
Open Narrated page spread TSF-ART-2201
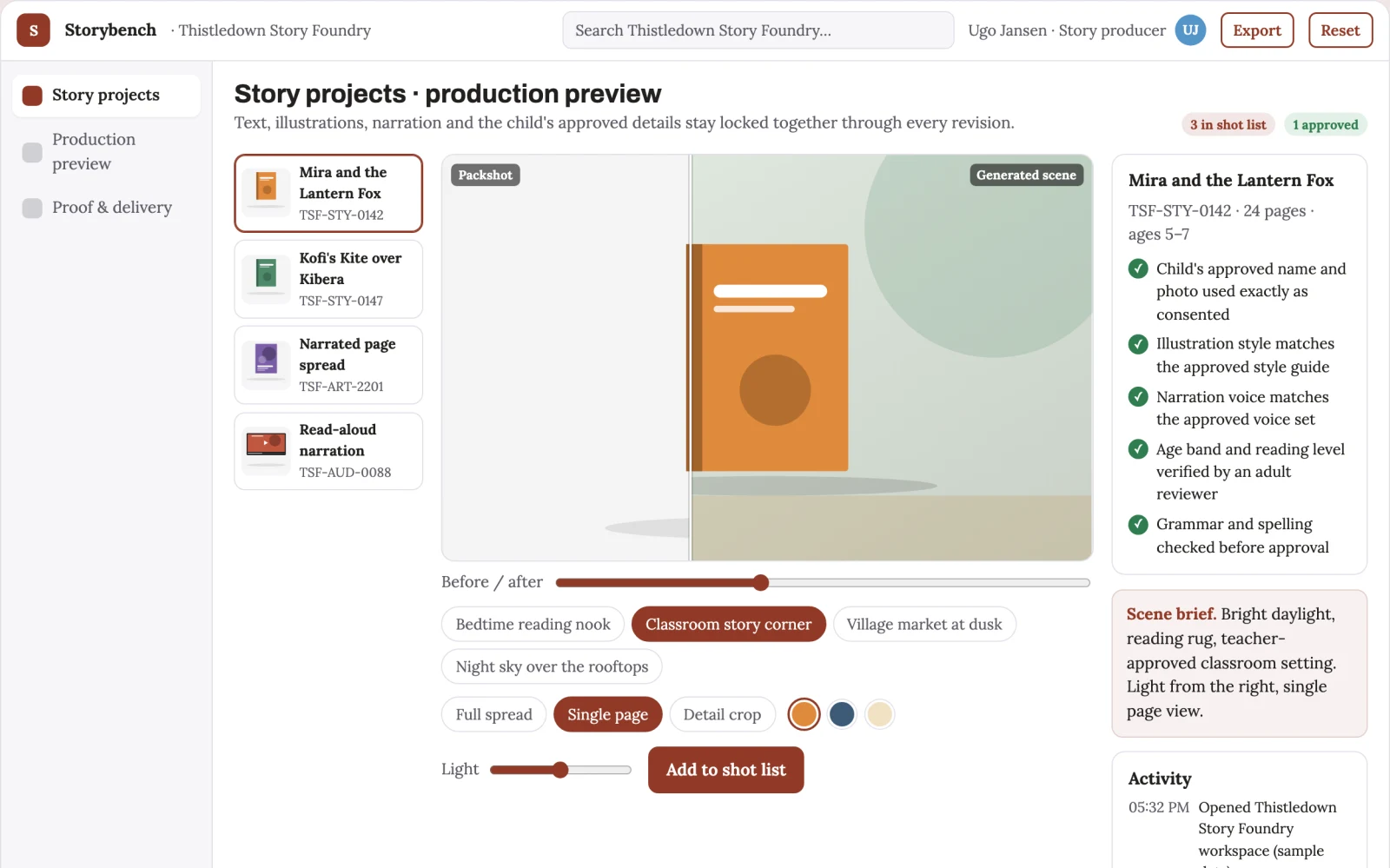[328, 365]
